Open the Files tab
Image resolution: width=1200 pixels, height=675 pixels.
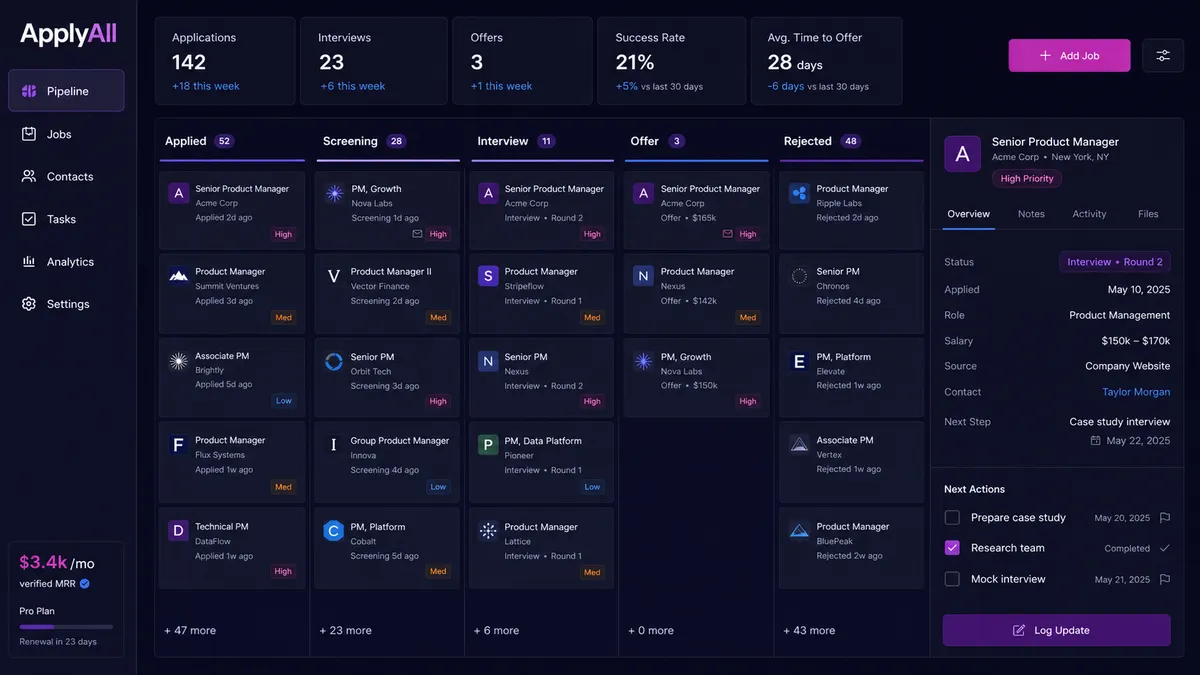tap(1148, 214)
